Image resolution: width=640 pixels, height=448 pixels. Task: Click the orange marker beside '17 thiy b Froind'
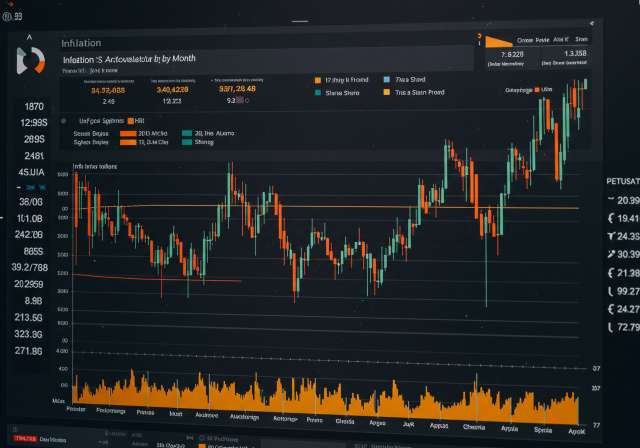317,77
